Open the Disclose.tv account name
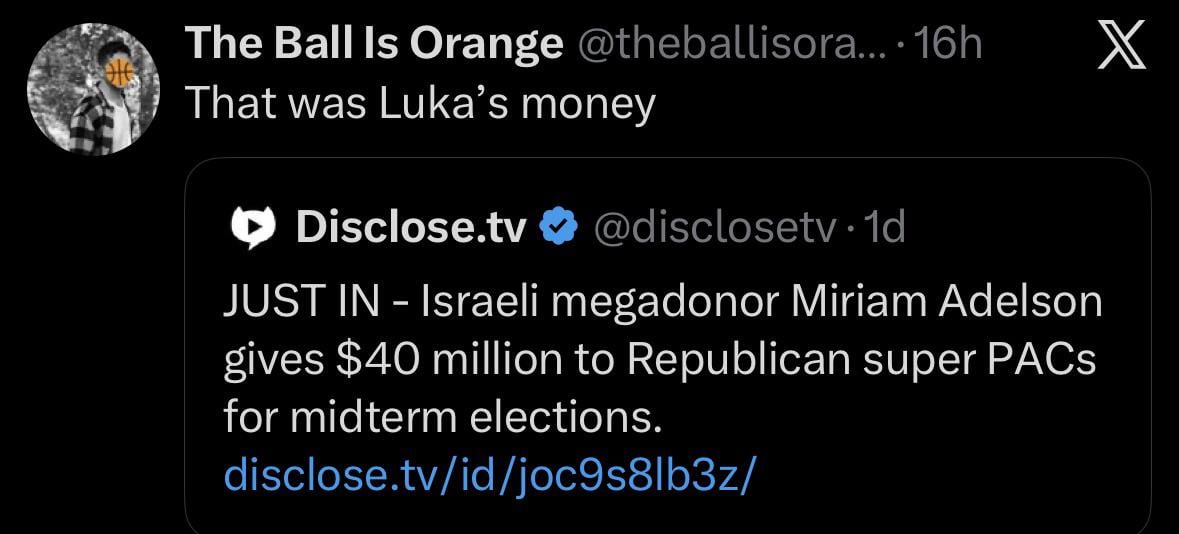 pyautogui.click(x=411, y=229)
